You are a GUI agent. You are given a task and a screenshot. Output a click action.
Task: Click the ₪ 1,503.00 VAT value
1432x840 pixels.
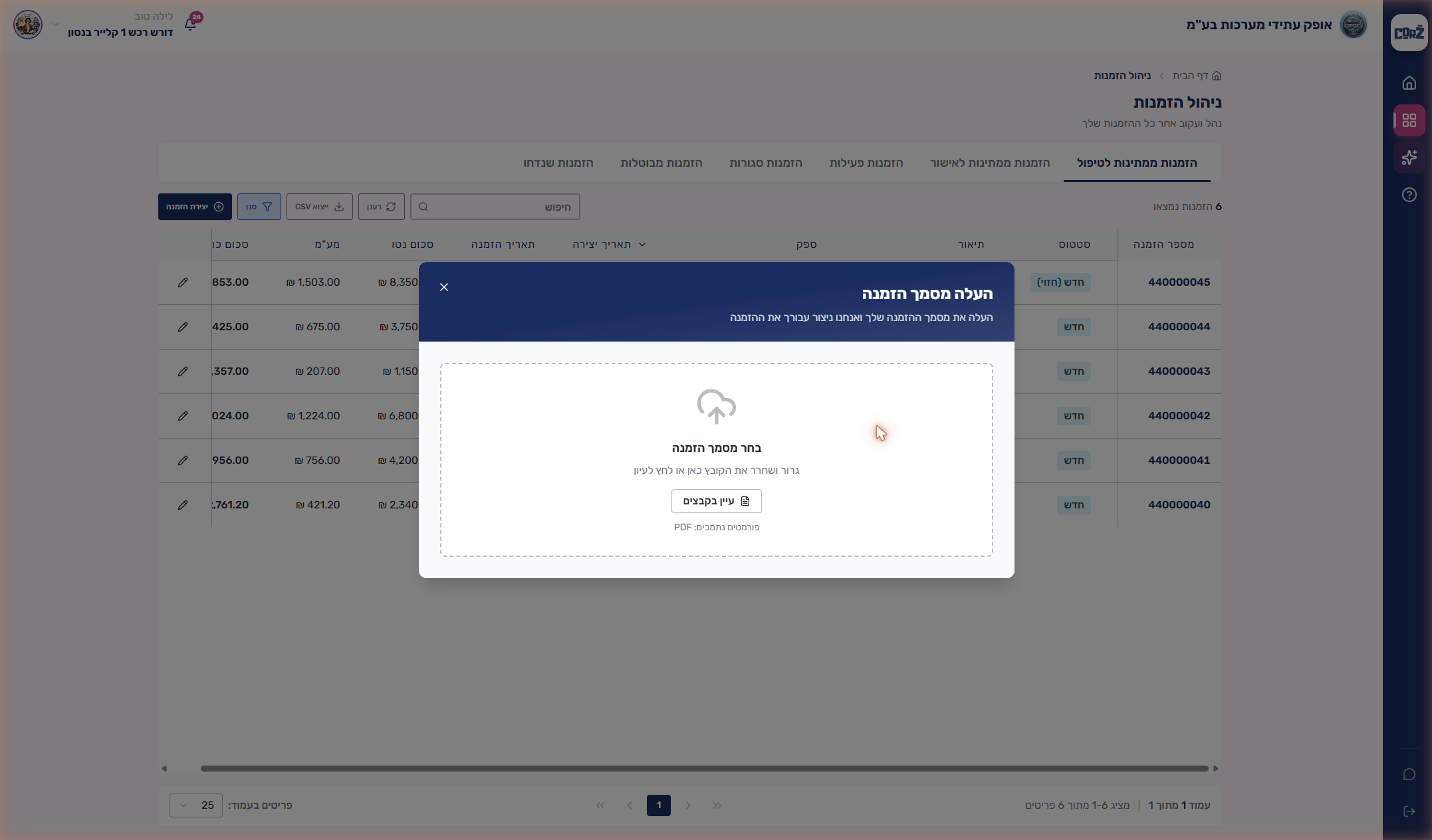pos(313,282)
